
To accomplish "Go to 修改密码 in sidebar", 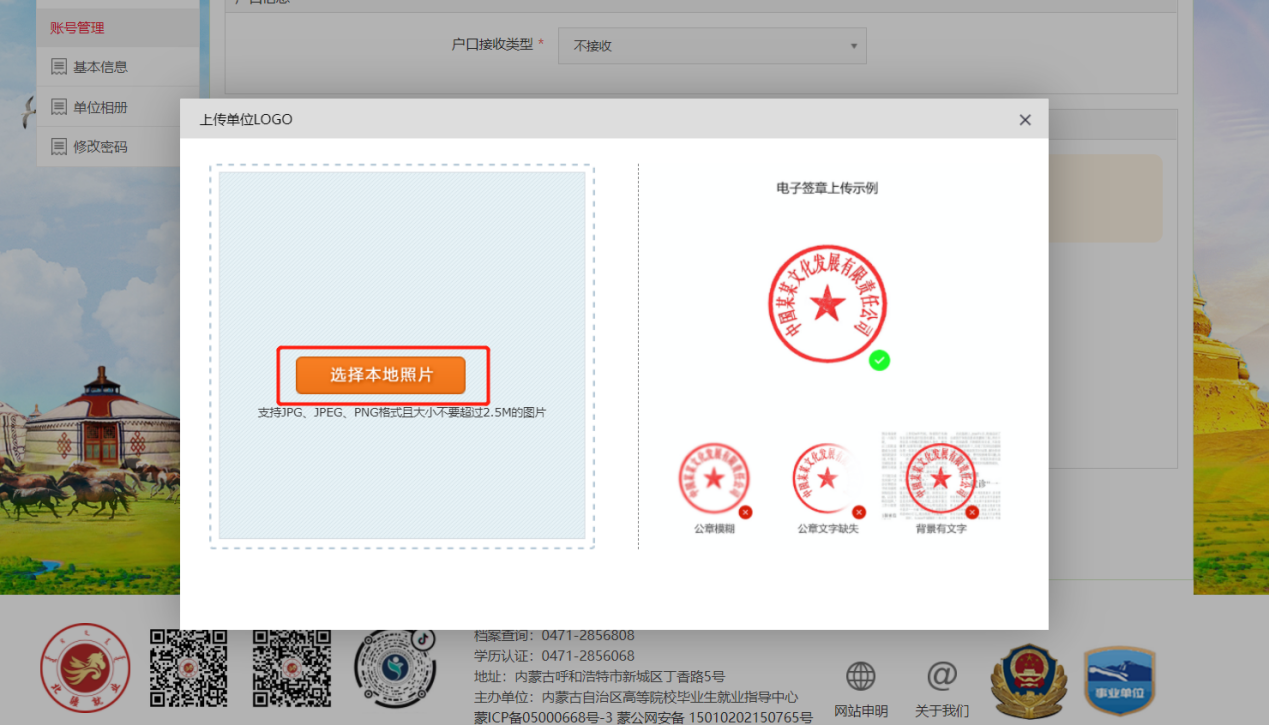I will [100, 147].
